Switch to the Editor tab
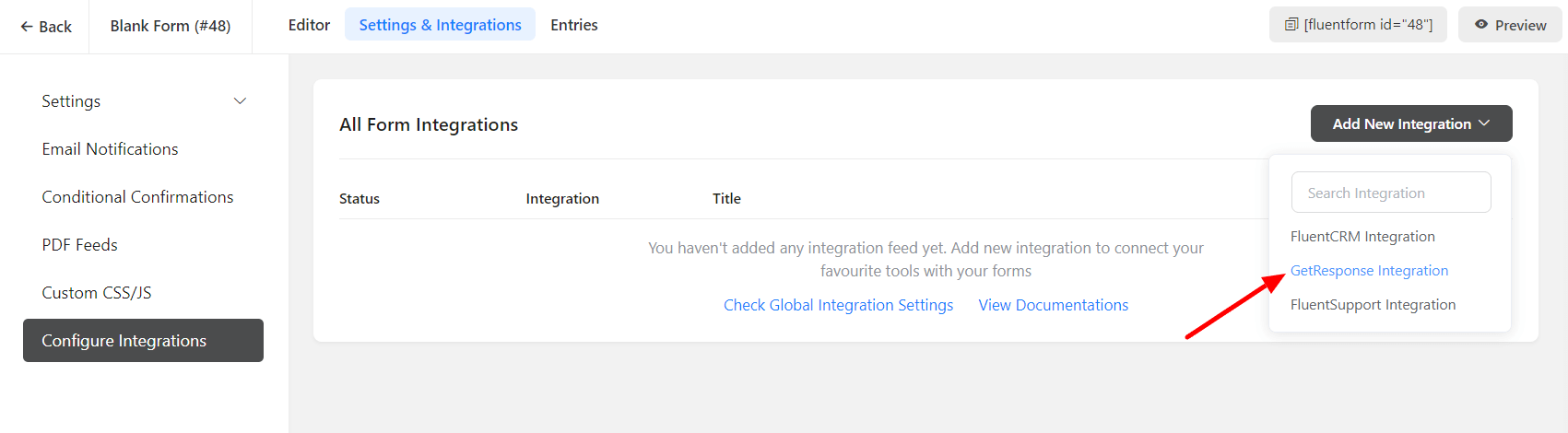 coord(309,25)
